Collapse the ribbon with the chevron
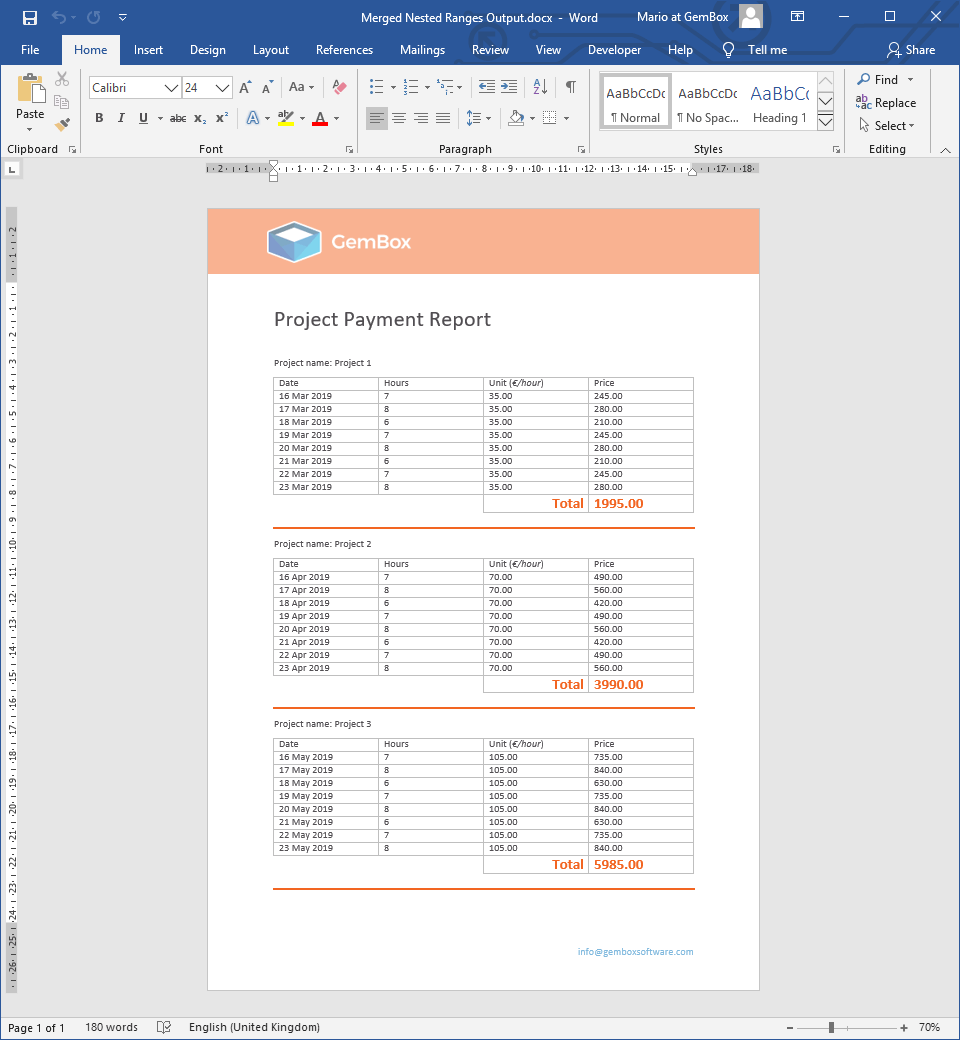Image resolution: width=960 pixels, height=1040 pixels. (945, 148)
